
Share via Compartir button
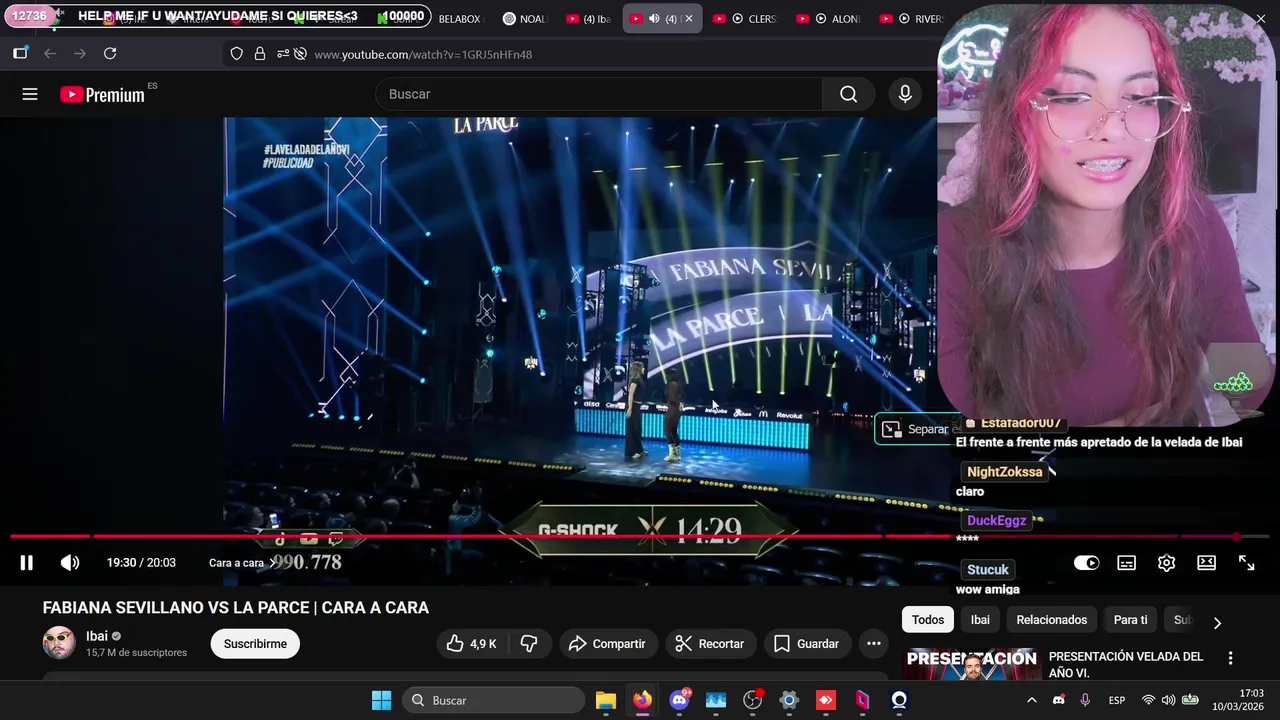607,644
